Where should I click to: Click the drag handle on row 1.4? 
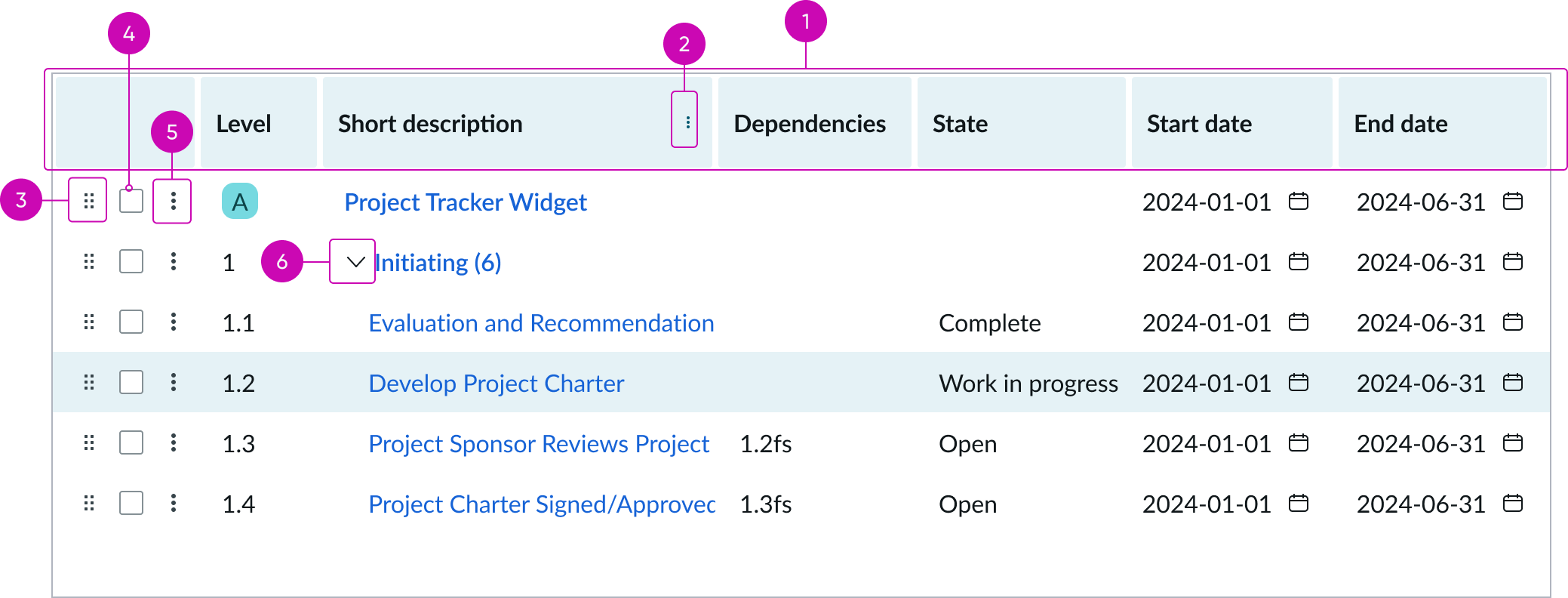tap(88, 504)
